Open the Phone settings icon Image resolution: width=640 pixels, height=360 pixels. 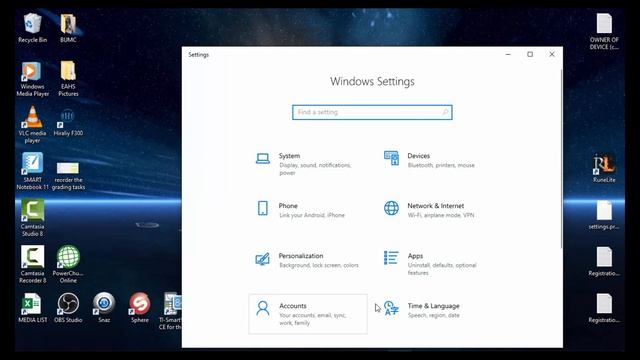[262, 208]
